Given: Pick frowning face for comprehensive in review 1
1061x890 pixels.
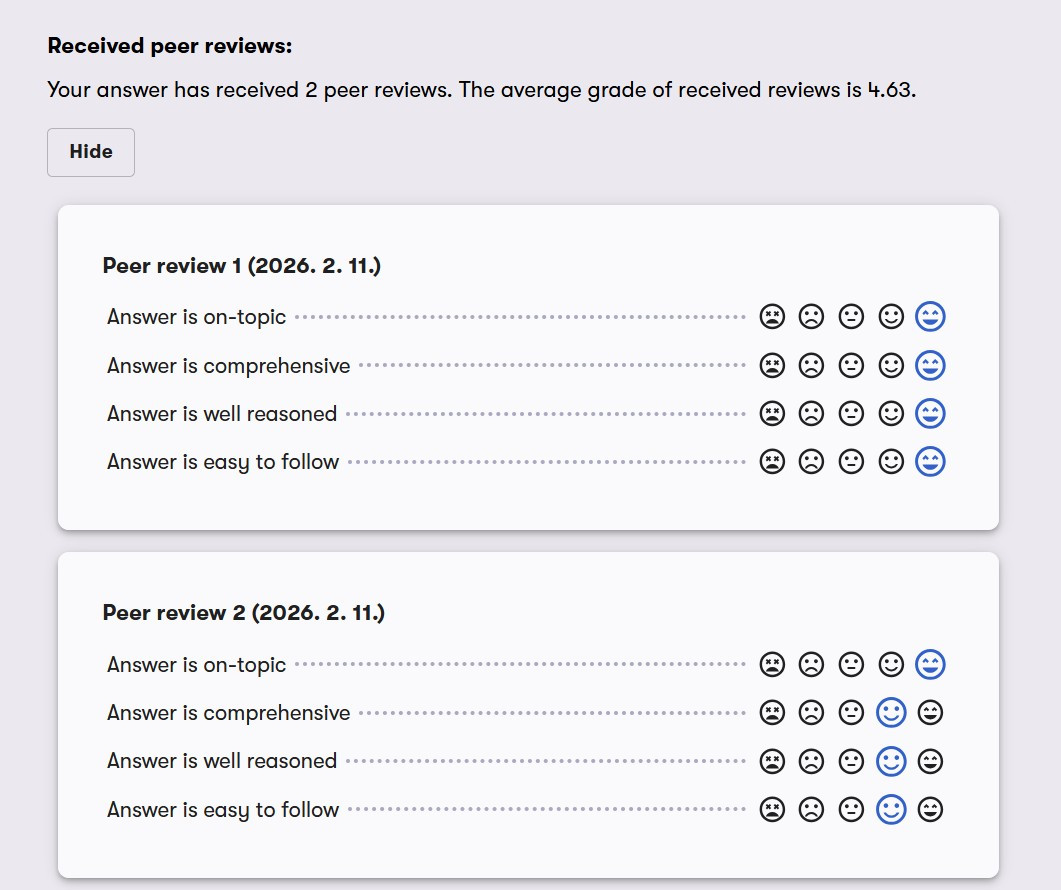Looking at the screenshot, I should tap(811, 365).
